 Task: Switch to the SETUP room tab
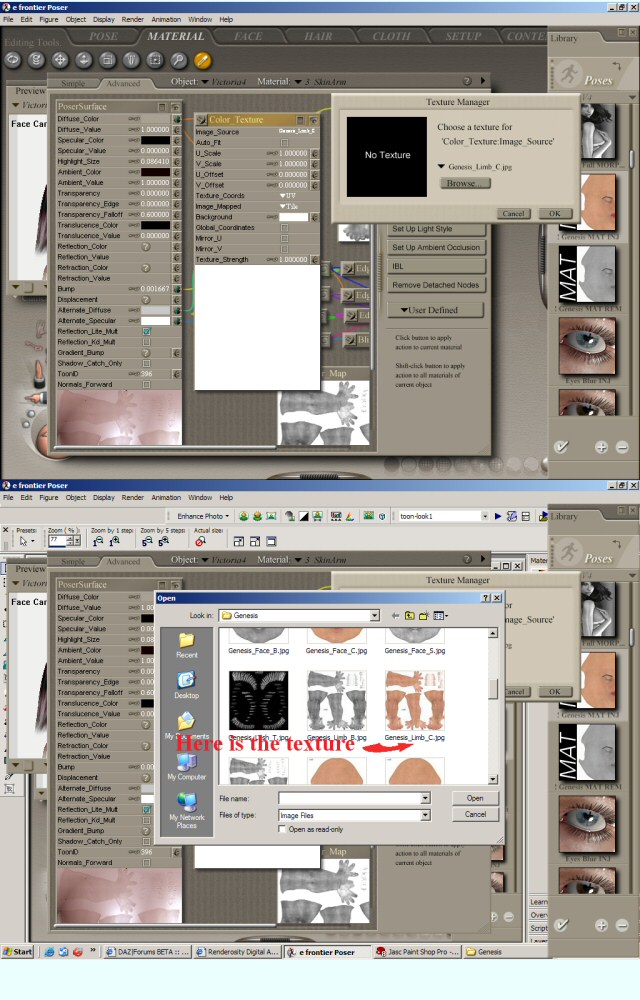pos(463,36)
